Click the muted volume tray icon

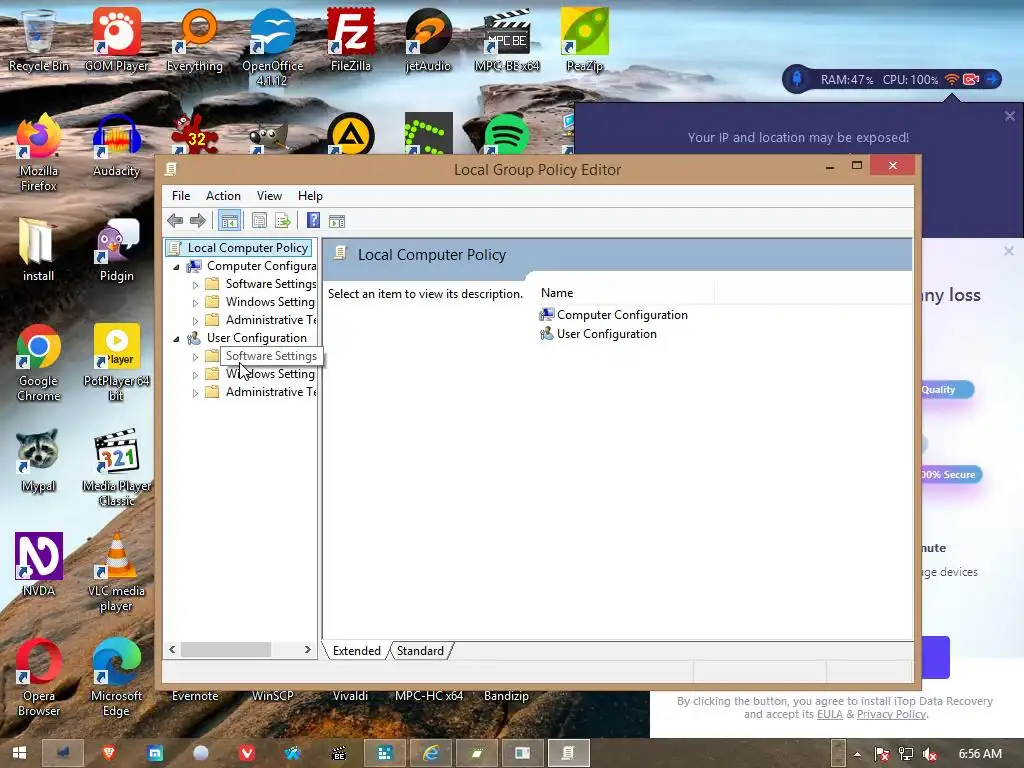click(x=930, y=754)
